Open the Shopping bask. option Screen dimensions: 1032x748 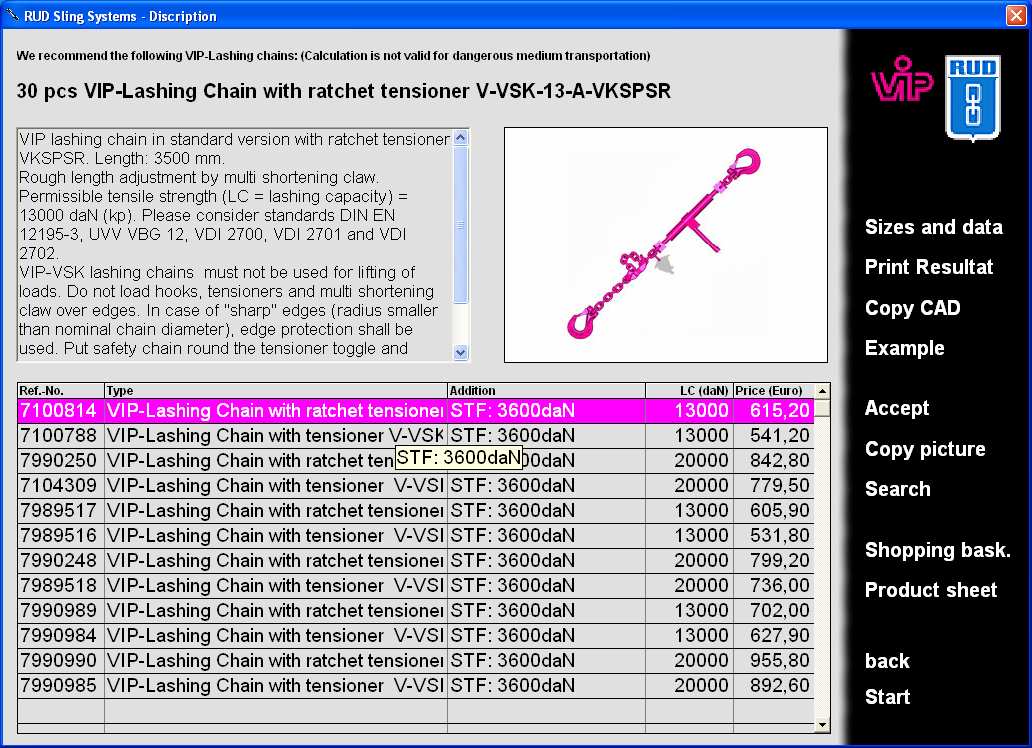click(937, 550)
